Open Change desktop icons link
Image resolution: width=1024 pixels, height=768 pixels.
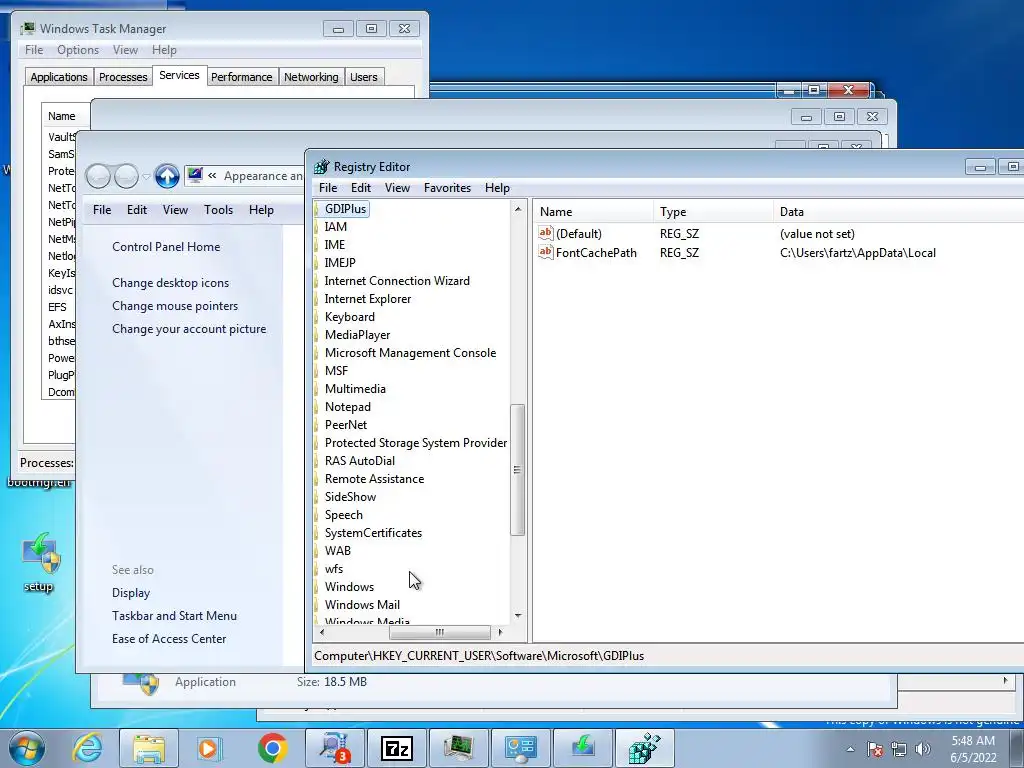pyautogui.click(x=170, y=283)
